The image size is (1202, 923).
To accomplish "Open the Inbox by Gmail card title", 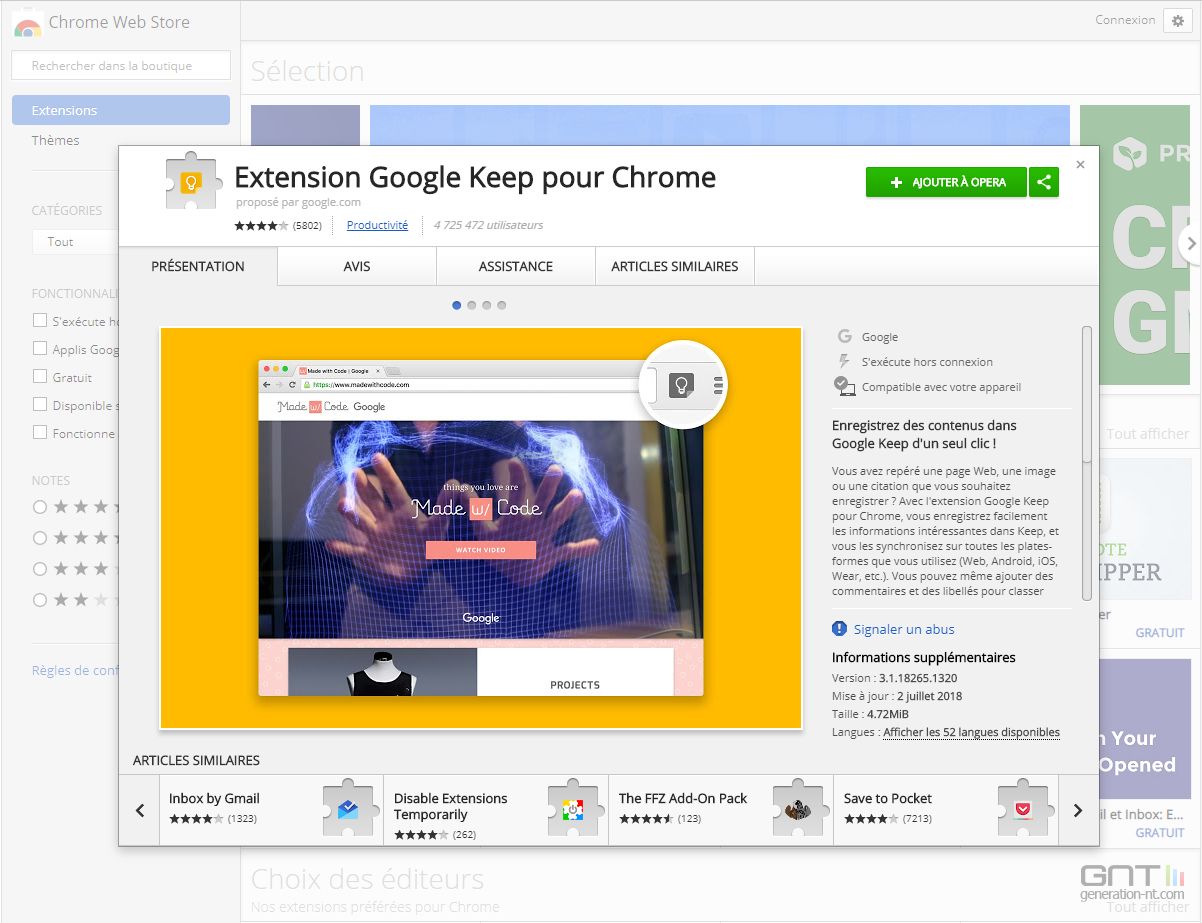I will pyautogui.click(x=214, y=798).
